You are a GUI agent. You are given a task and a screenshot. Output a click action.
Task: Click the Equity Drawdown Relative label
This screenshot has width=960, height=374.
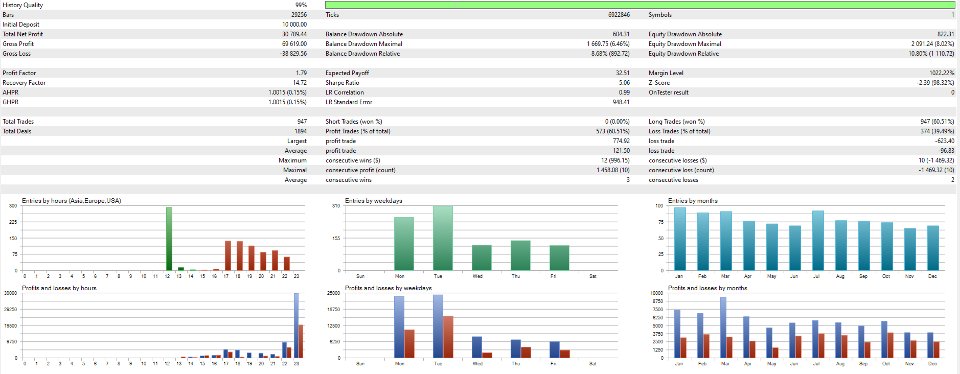pyautogui.click(x=684, y=54)
